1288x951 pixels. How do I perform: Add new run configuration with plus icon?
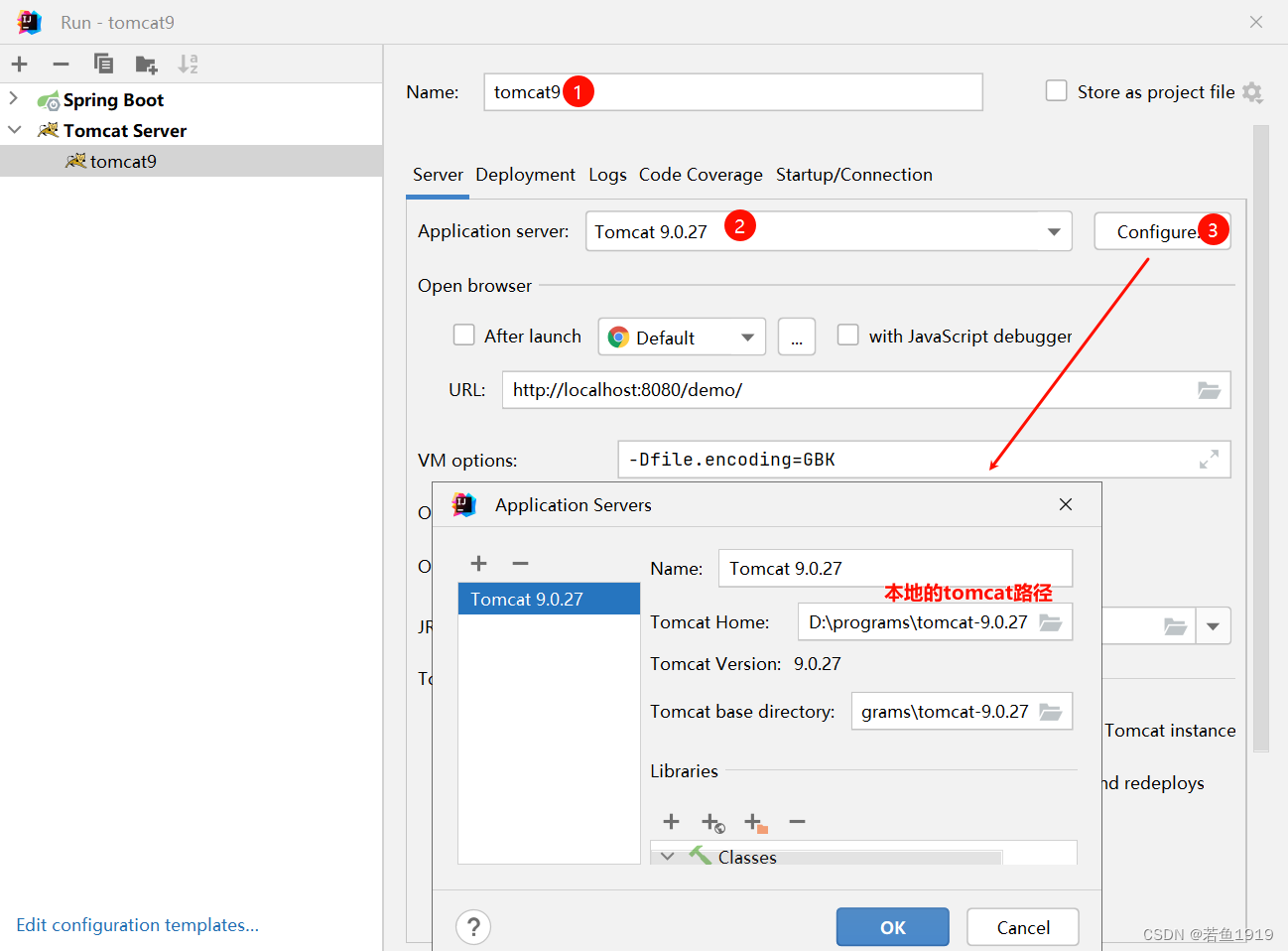20,65
